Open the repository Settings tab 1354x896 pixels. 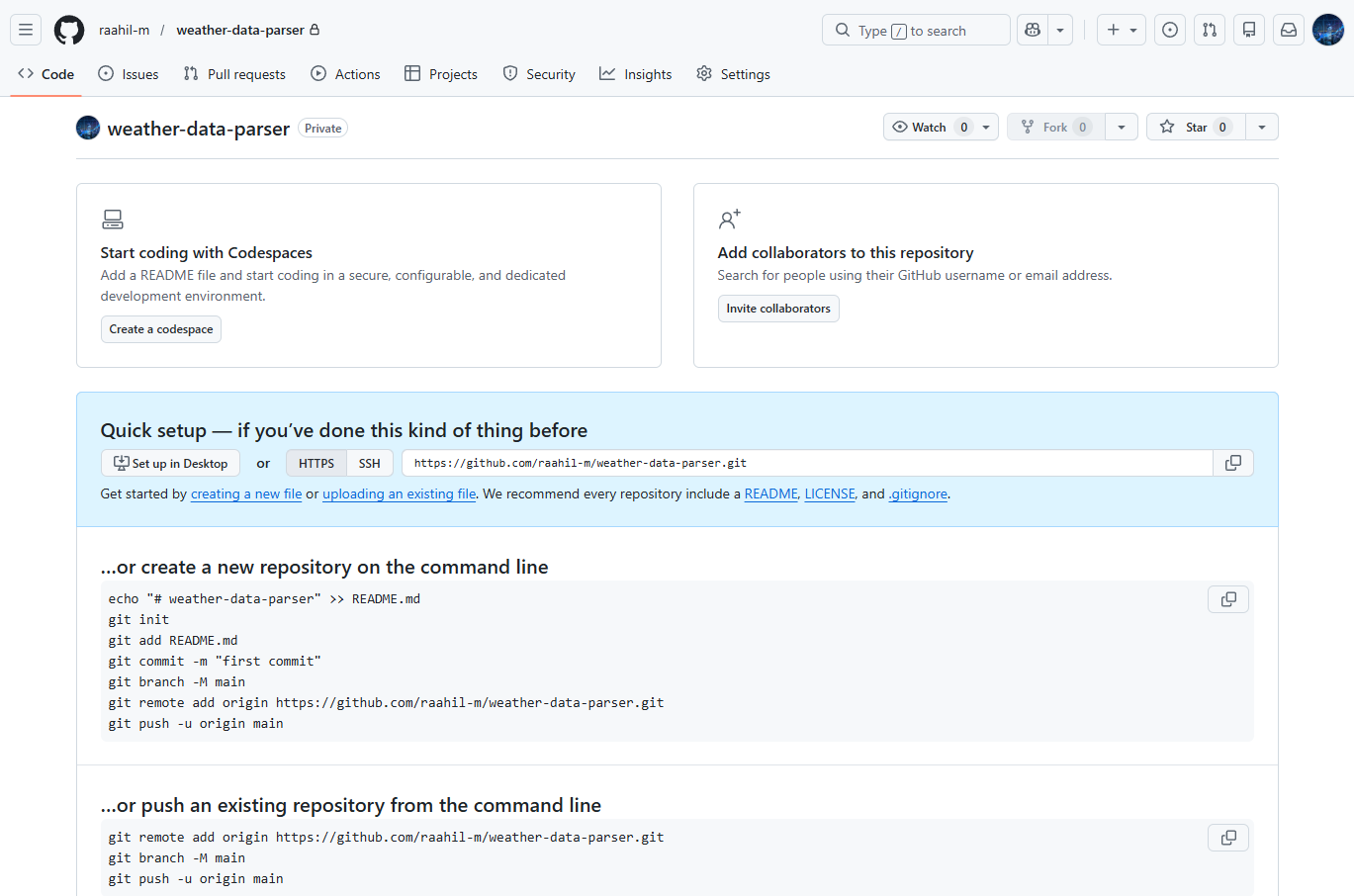733,74
